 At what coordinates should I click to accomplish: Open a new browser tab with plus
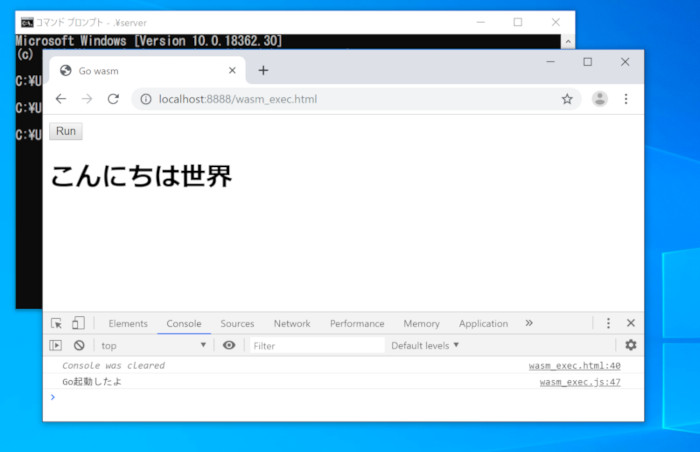point(263,71)
